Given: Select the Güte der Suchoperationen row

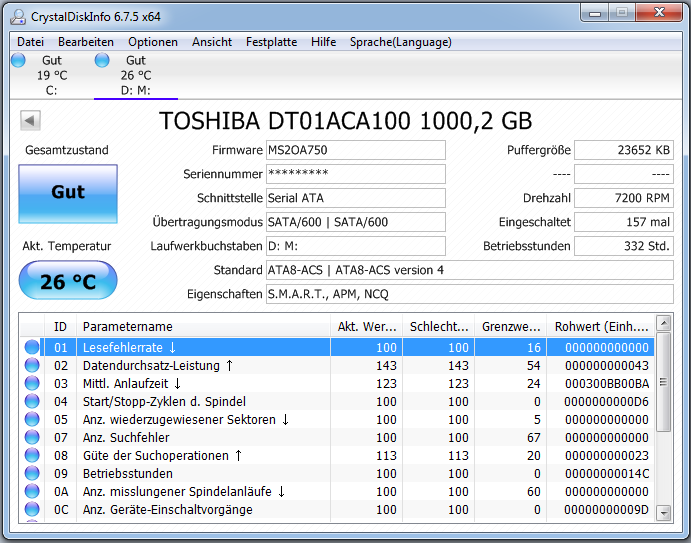Looking at the screenshot, I should click(x=337, y=455).
